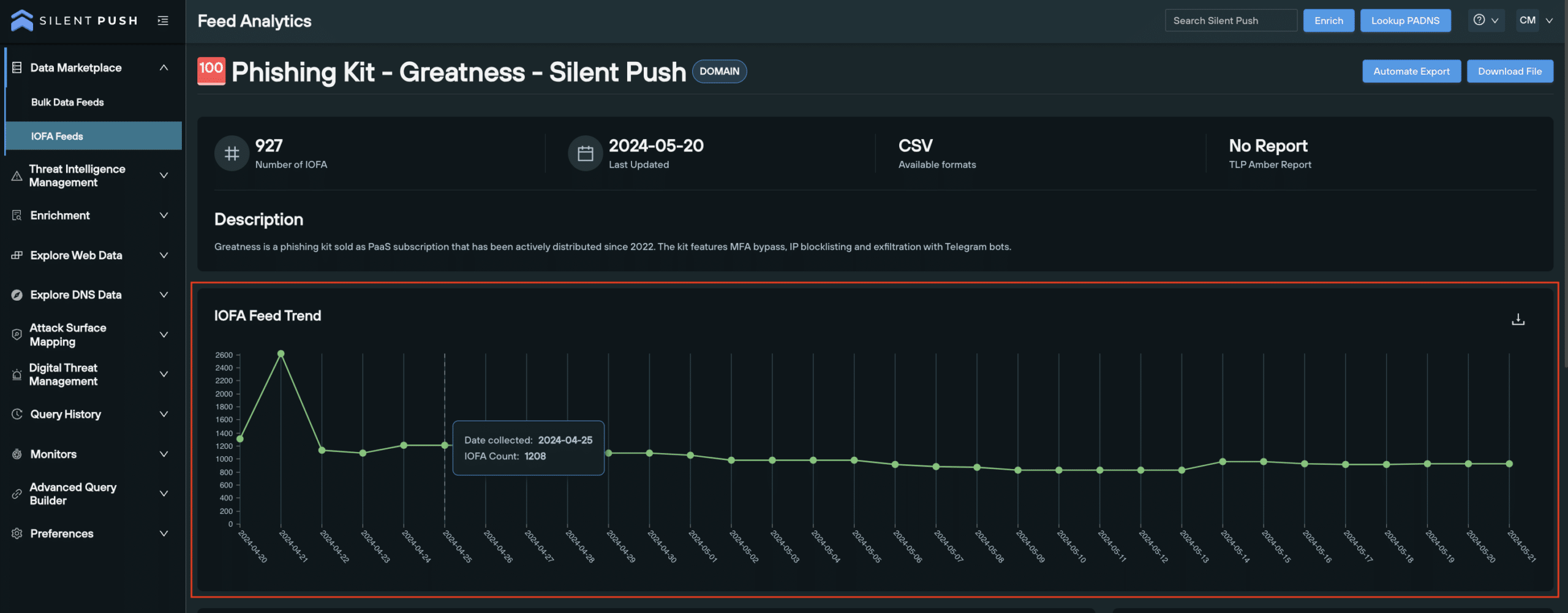1568x613 pixels.
Task: Open the Enrichment menu label
Action: click(60, 216)
